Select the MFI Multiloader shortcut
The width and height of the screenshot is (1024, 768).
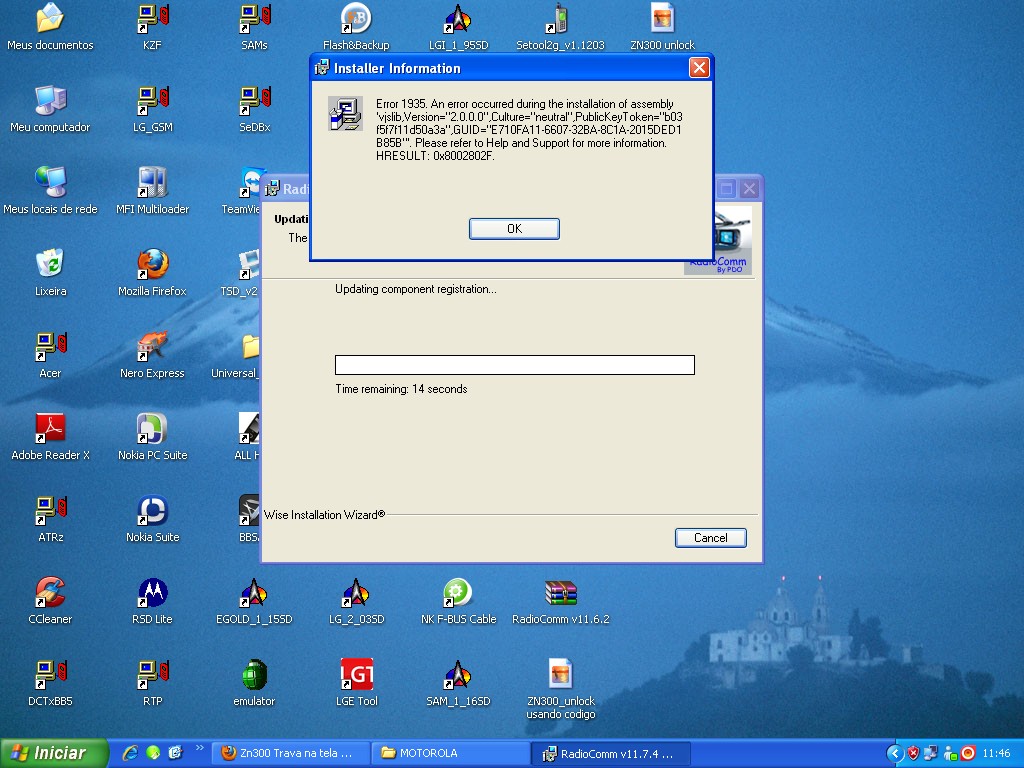(152, 191)
